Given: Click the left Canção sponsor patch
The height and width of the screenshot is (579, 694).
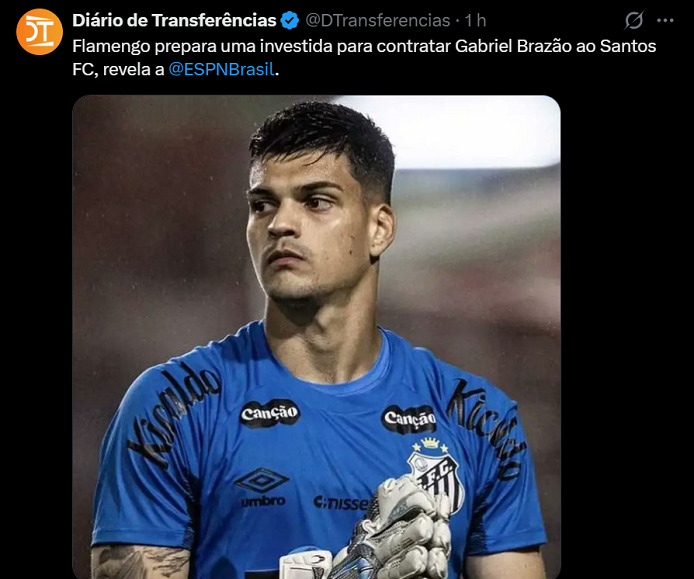Looking at the screenshot, I should click(x=270, y=413).
